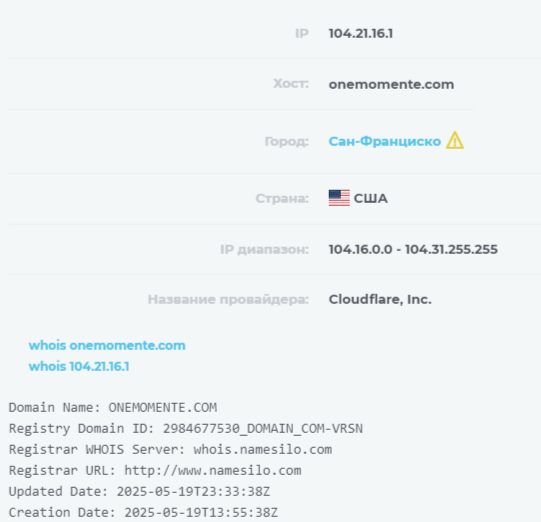Click the IP range 104.16.0.0 - 104.31.255.255
Image resolution: width=541 pixels, height=522 pixels.
click(x=413, y=249)
